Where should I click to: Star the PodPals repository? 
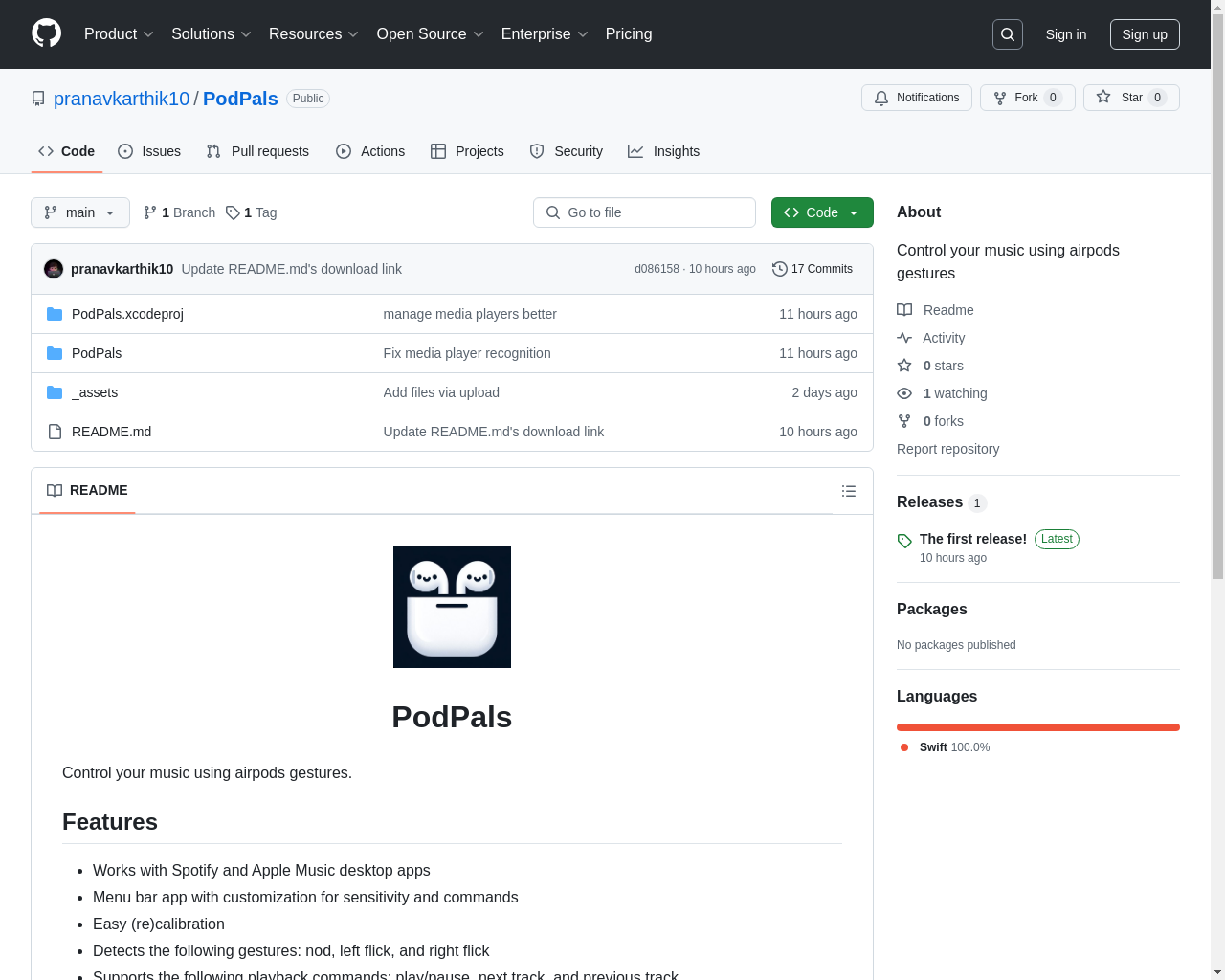(x=1131, y=98)
